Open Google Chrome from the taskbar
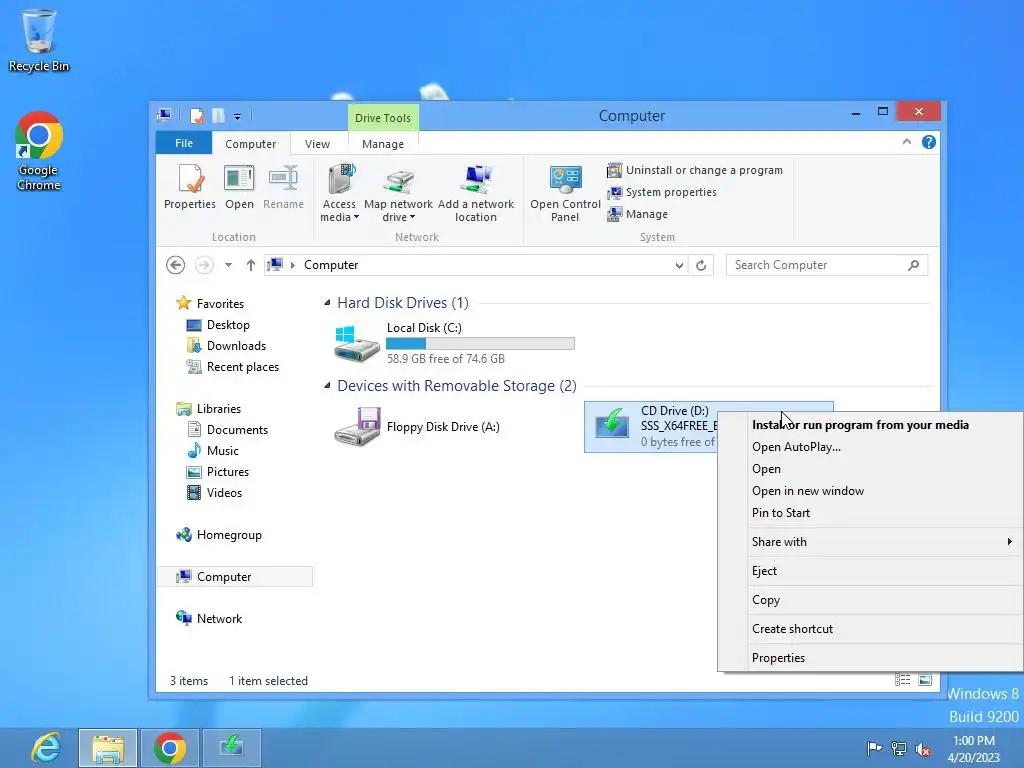Viewport: 1024px width, 768px height. coord(170,748)
